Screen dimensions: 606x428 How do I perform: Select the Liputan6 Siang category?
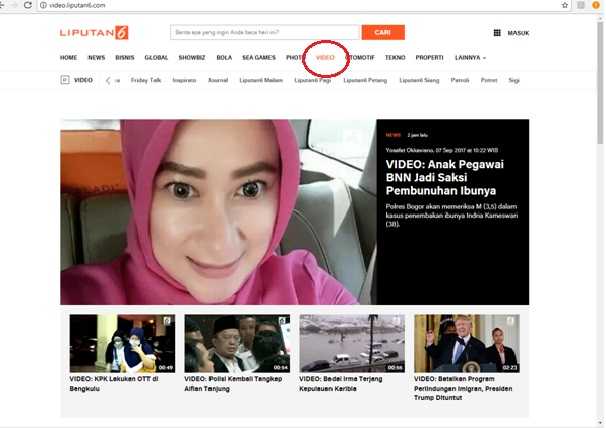pyautogui.click(x=419, y=80)
